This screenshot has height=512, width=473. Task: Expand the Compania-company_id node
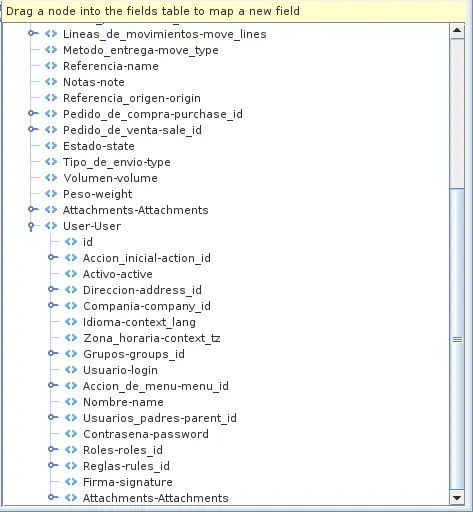point(52,305)
